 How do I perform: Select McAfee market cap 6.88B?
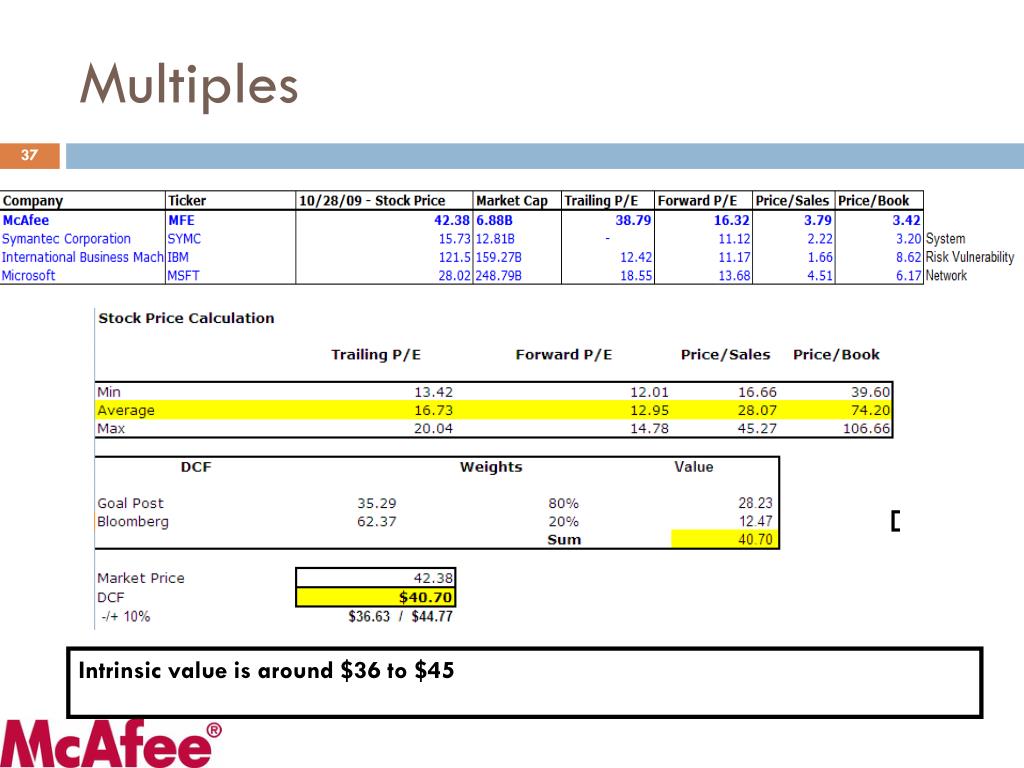pyautogui.click(x=494, y=220)
